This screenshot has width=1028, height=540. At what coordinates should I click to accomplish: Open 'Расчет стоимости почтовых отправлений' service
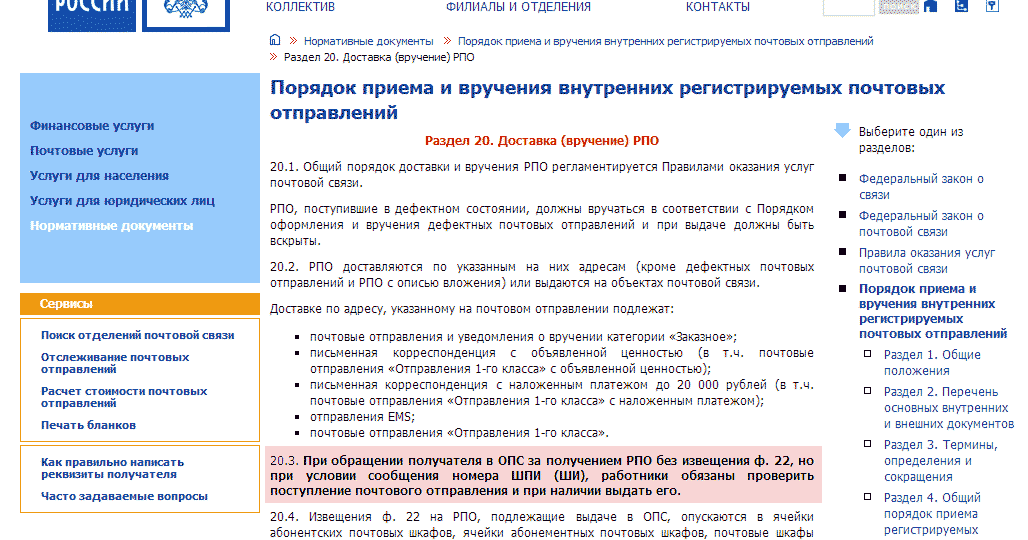(124, 397)
